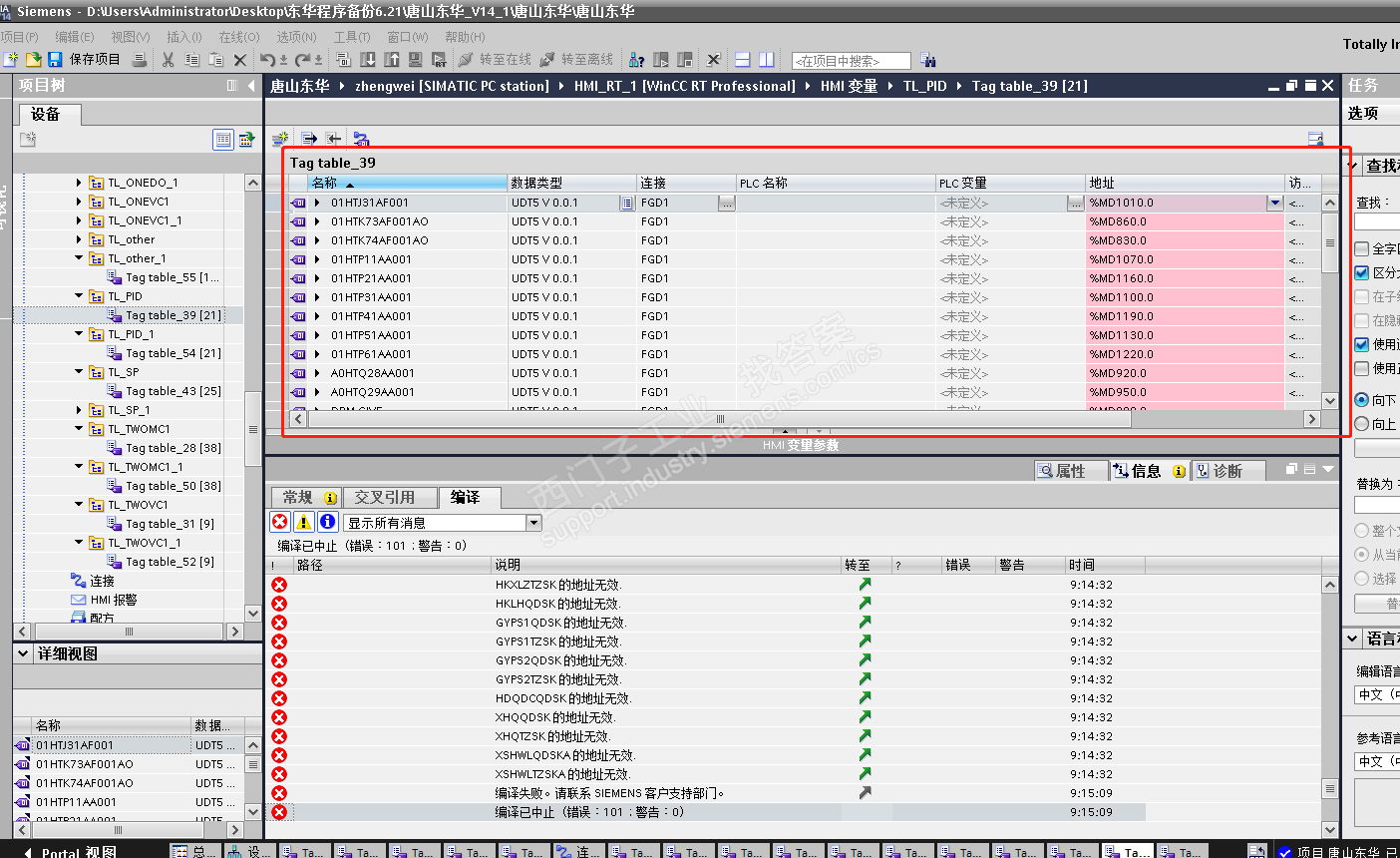Expand the TL_ONEDO_1 tree folder
The height and width of the screenshot is (858, 1400).
tap(79, 183)
